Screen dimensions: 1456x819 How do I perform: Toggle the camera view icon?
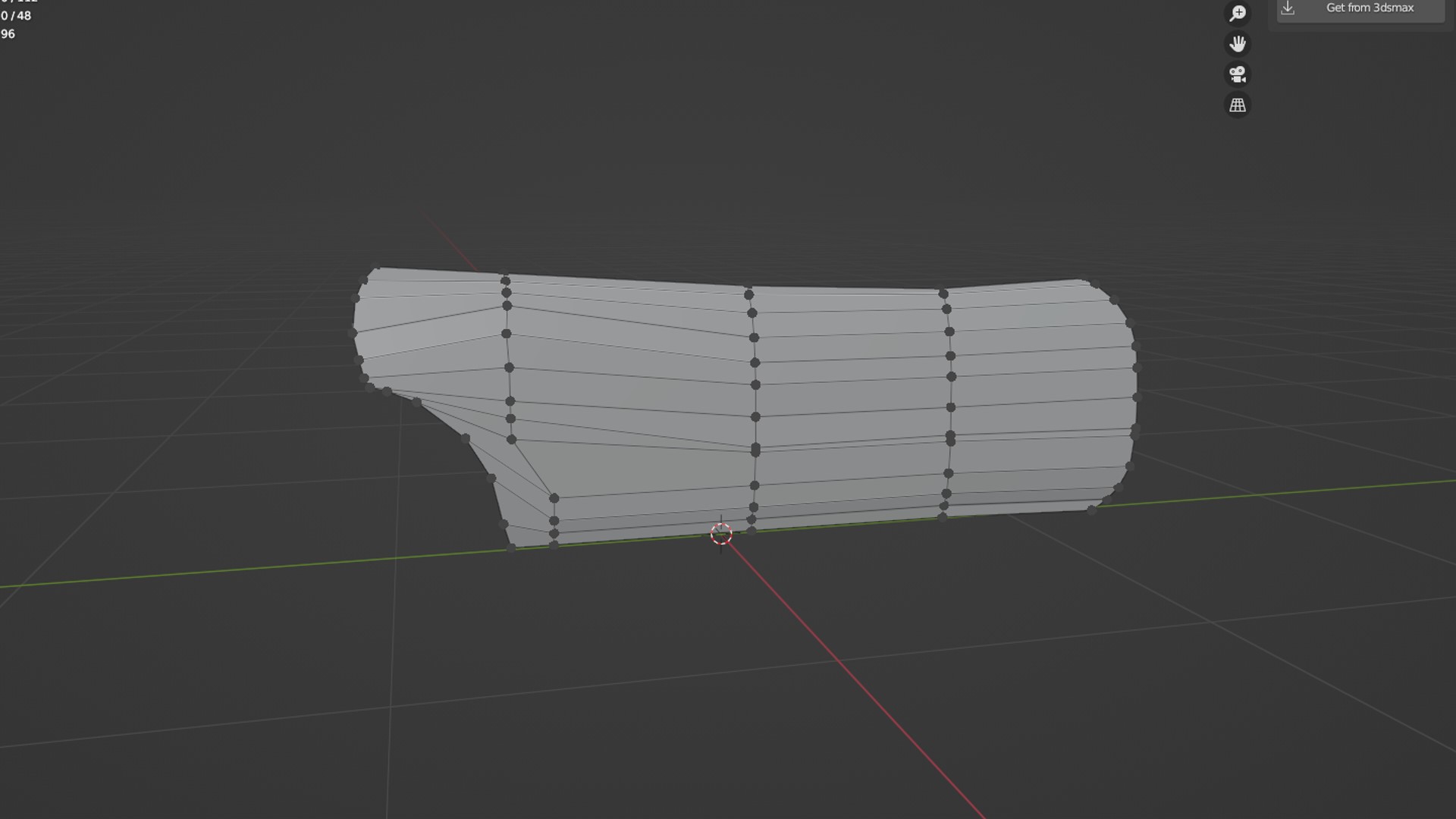[x=1238, y=74]
